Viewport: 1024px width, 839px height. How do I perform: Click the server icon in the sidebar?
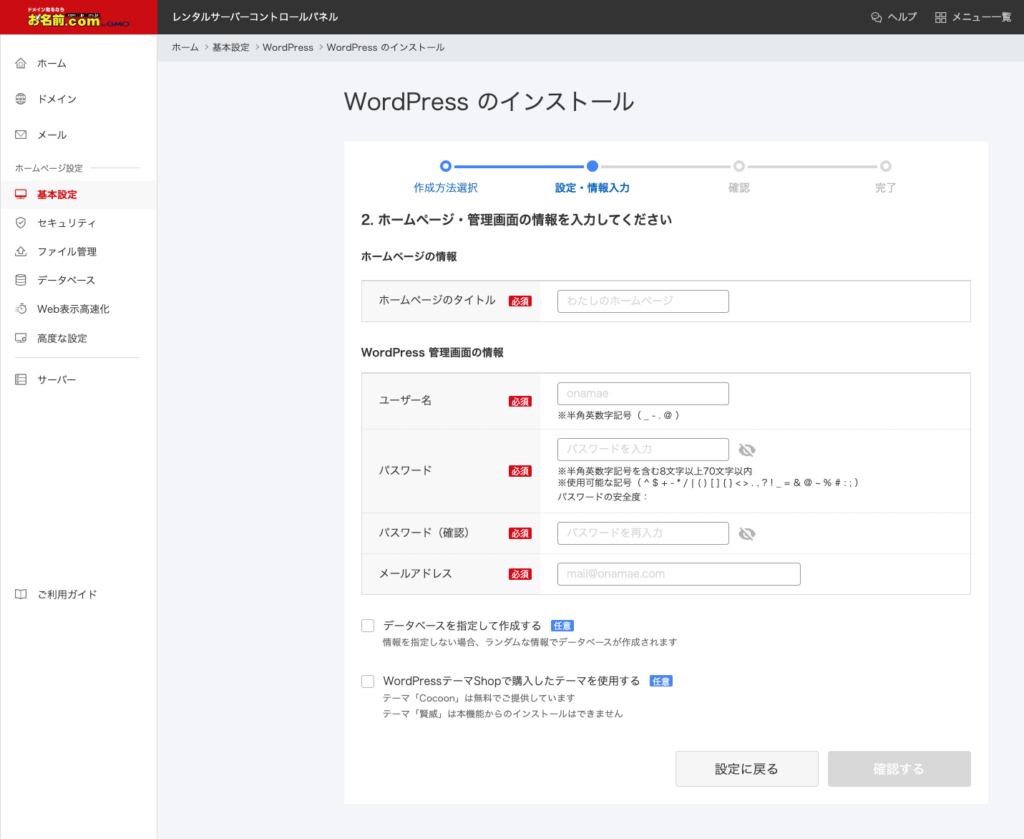coord(21,379)
